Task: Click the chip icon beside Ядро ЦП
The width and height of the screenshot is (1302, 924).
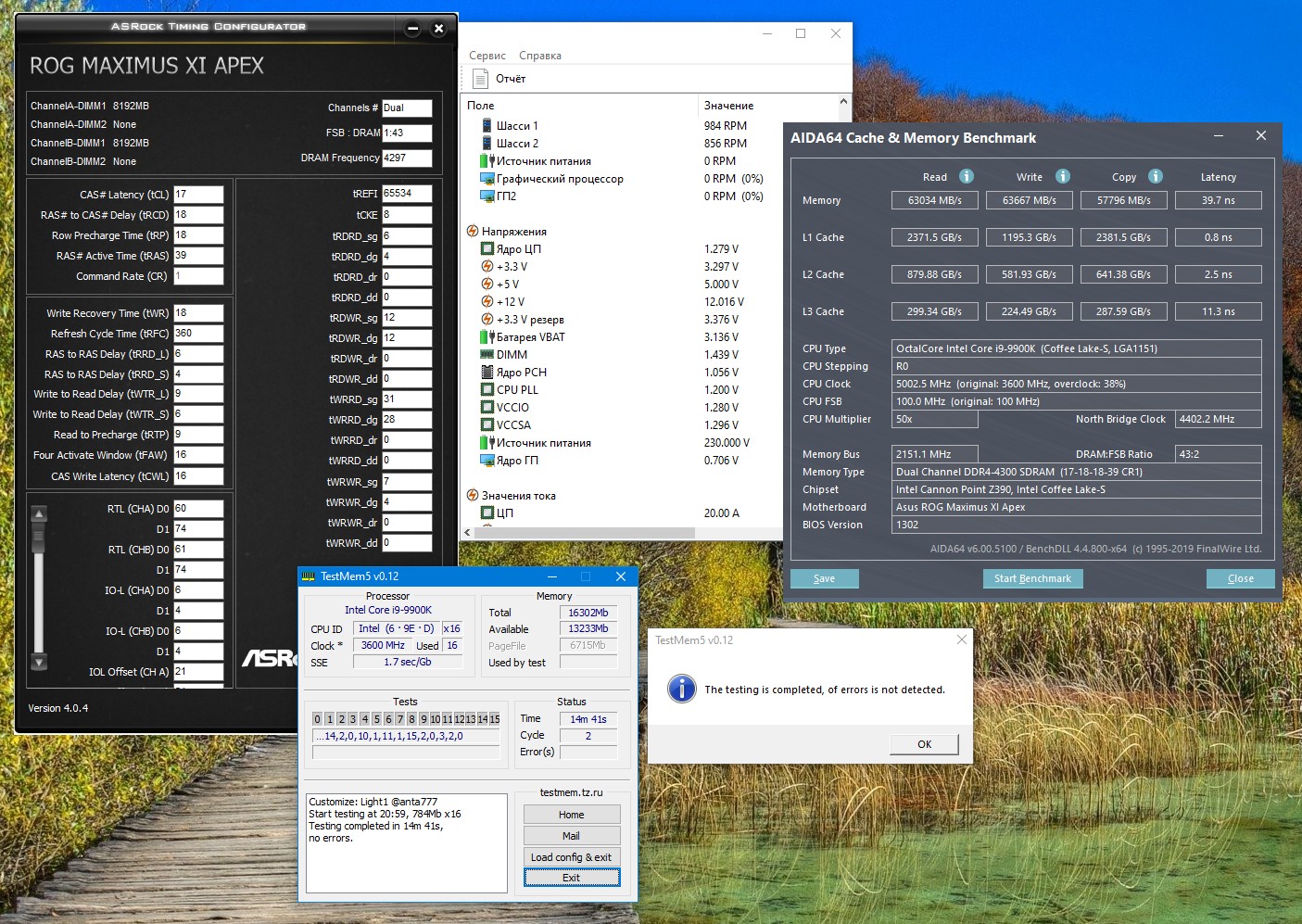Action: coord(487,248)
